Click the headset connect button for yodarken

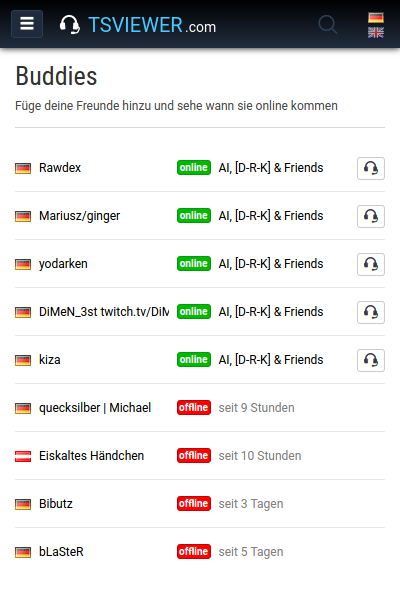371,264
